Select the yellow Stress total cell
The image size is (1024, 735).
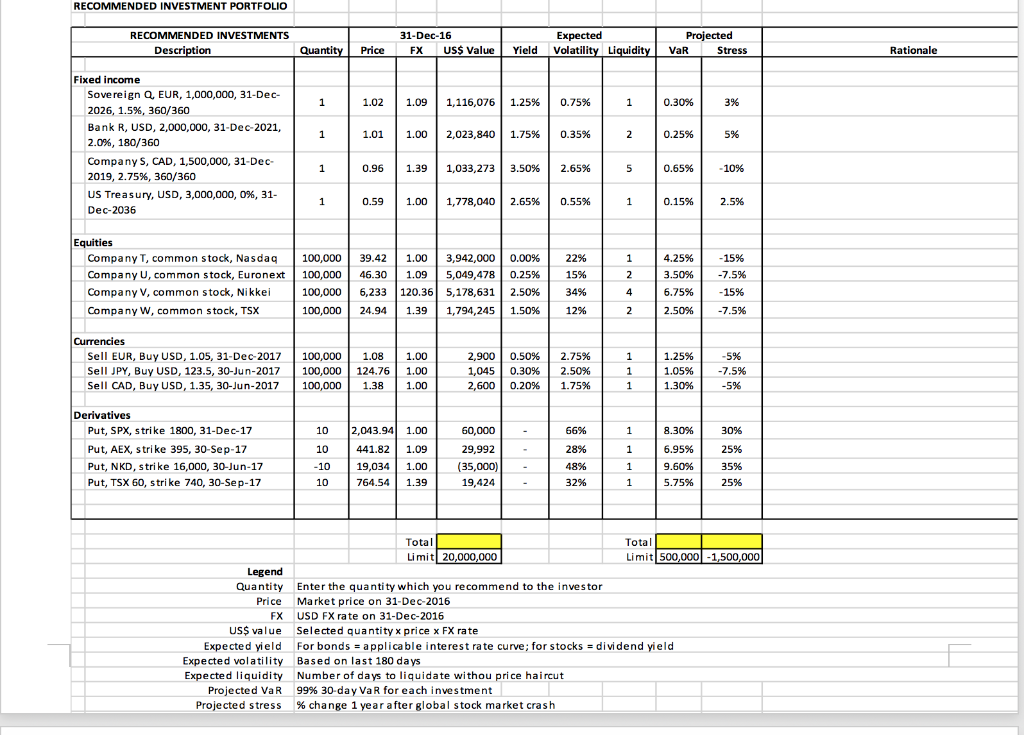coord(731,542)
